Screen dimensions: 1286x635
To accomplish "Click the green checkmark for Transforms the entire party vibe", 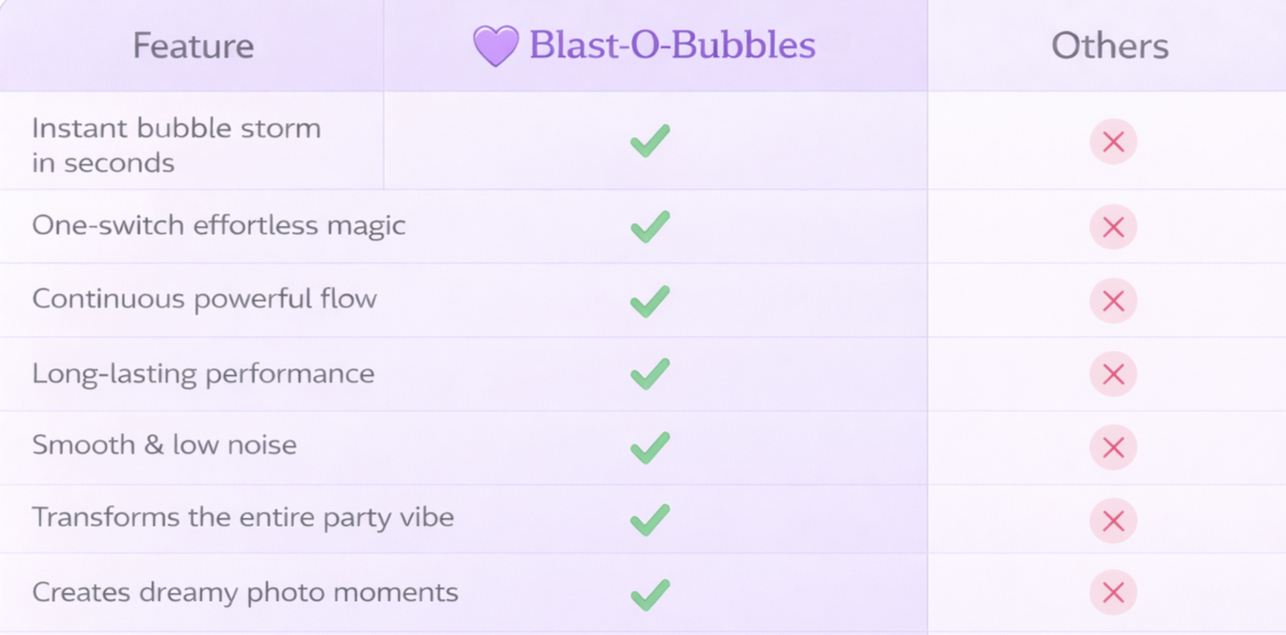I will [x=650, y=520].
